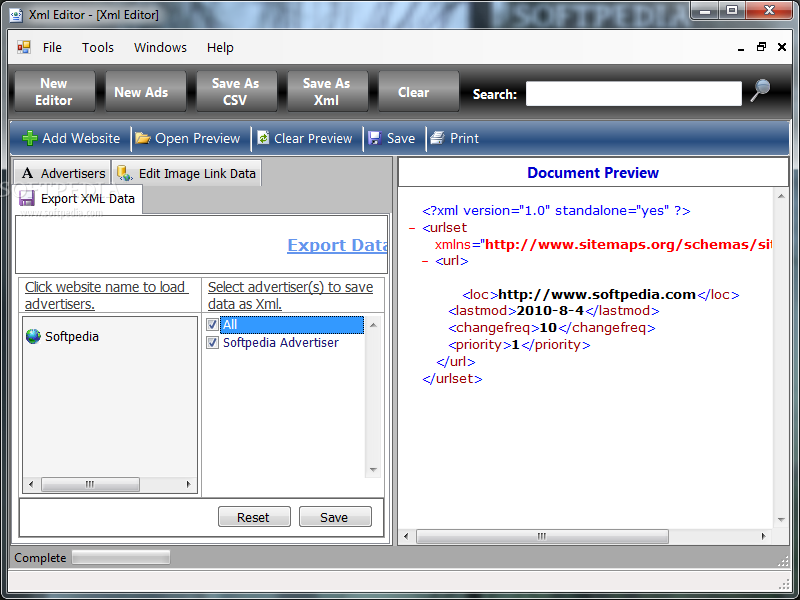Image resolution: width=800 pixels, height=600 pixels.
Task: Open the Help menu
Action: tap(220, 47)
